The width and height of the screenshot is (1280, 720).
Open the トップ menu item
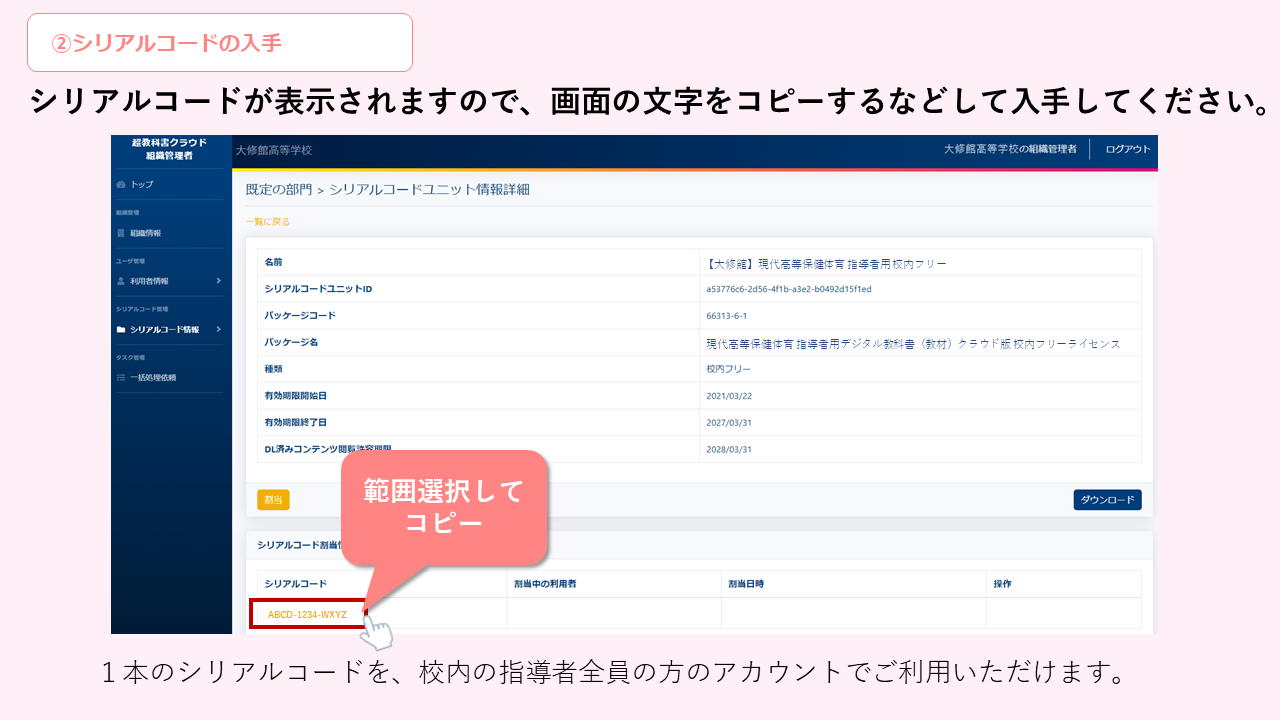(142, 185)
